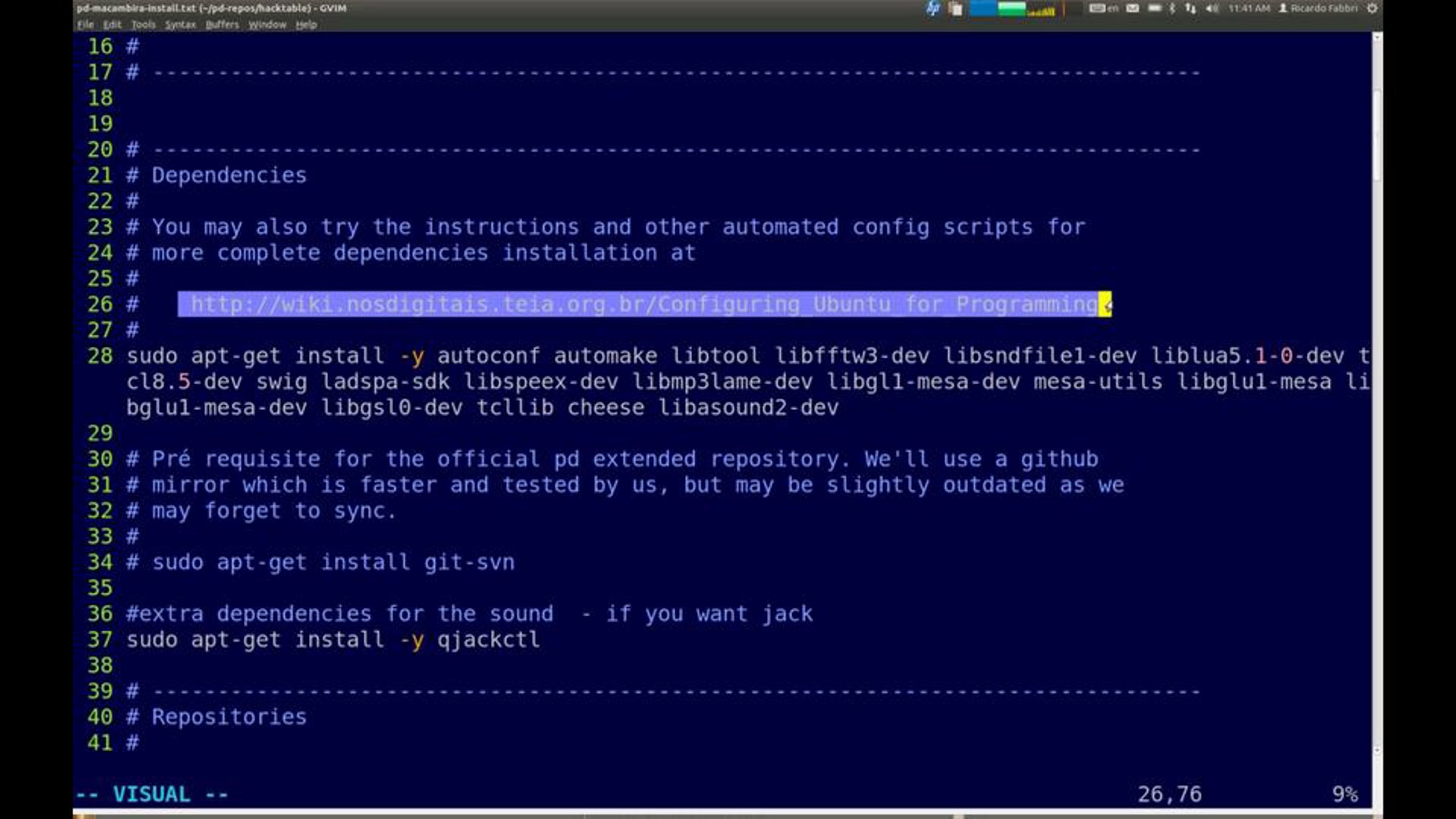Open the system settings gear menu
1456x819 pixels.
1372,8
